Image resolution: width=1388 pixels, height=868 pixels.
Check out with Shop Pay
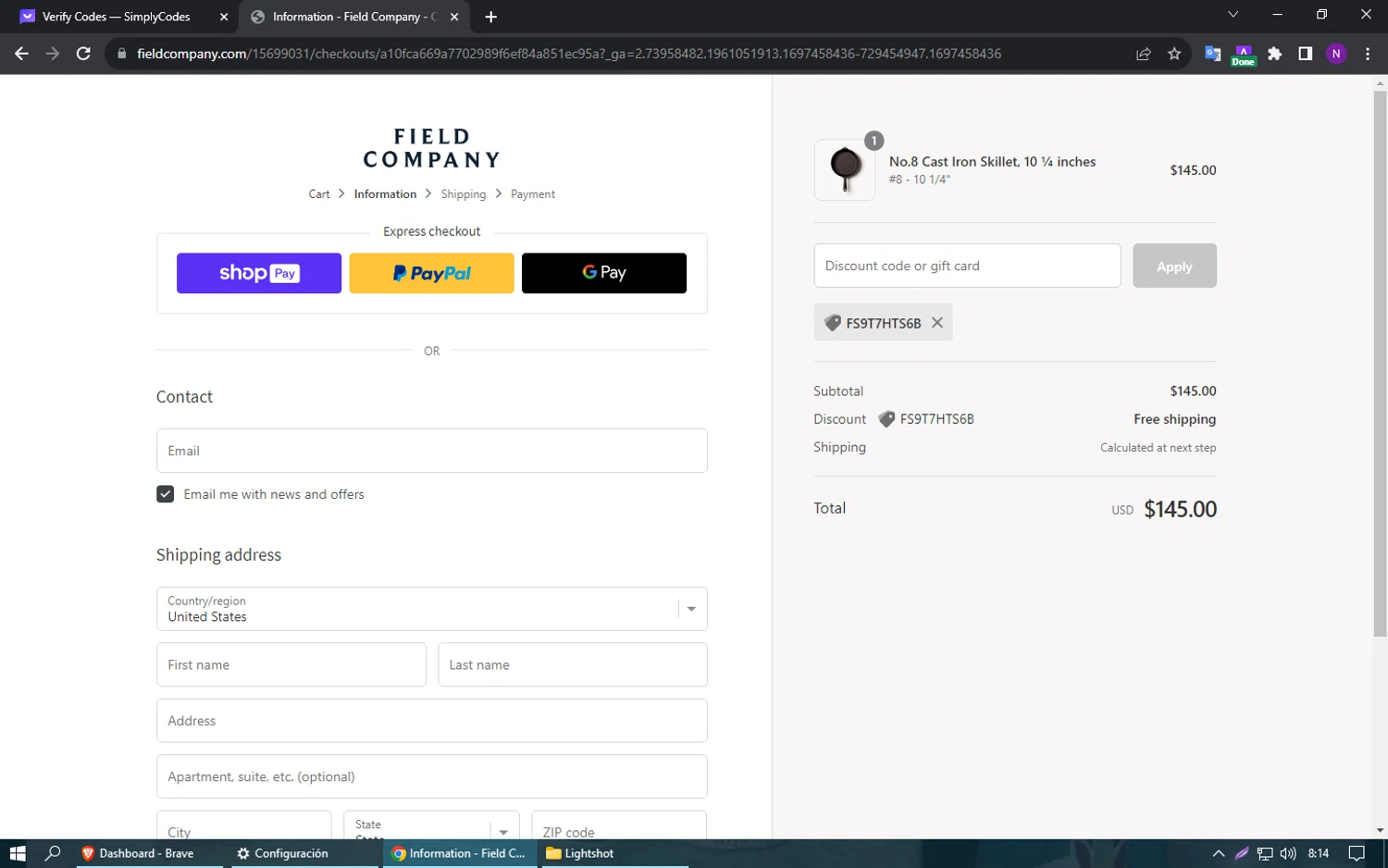point(259,273)
